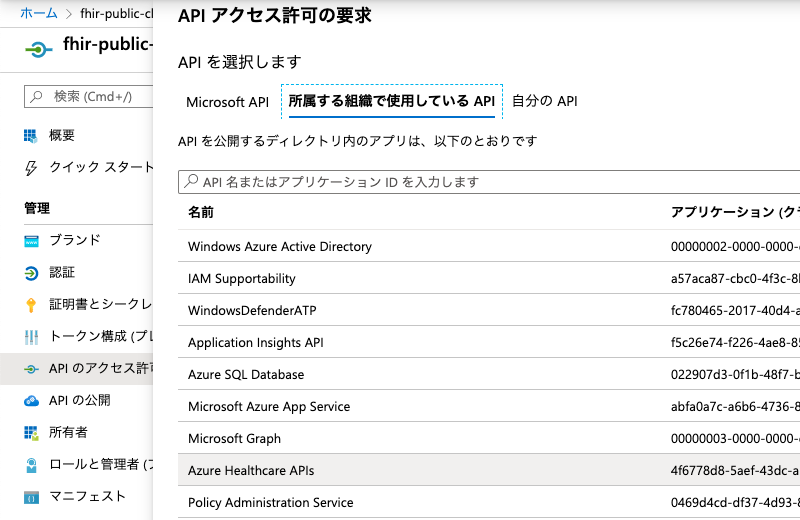
Task: Select the WindowsDefenderATP API
Action: pos(489,310)
